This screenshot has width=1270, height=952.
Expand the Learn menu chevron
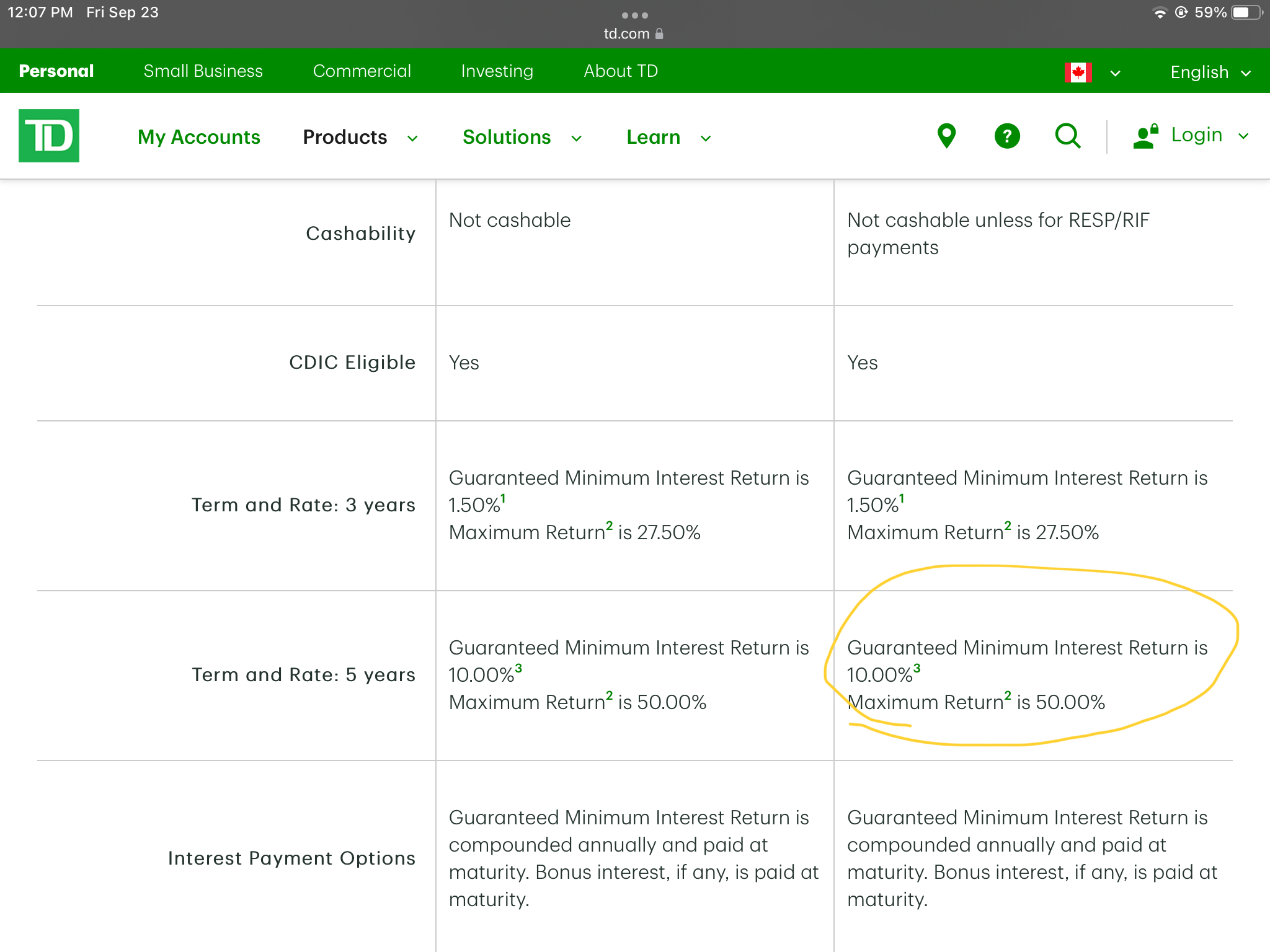706,138
